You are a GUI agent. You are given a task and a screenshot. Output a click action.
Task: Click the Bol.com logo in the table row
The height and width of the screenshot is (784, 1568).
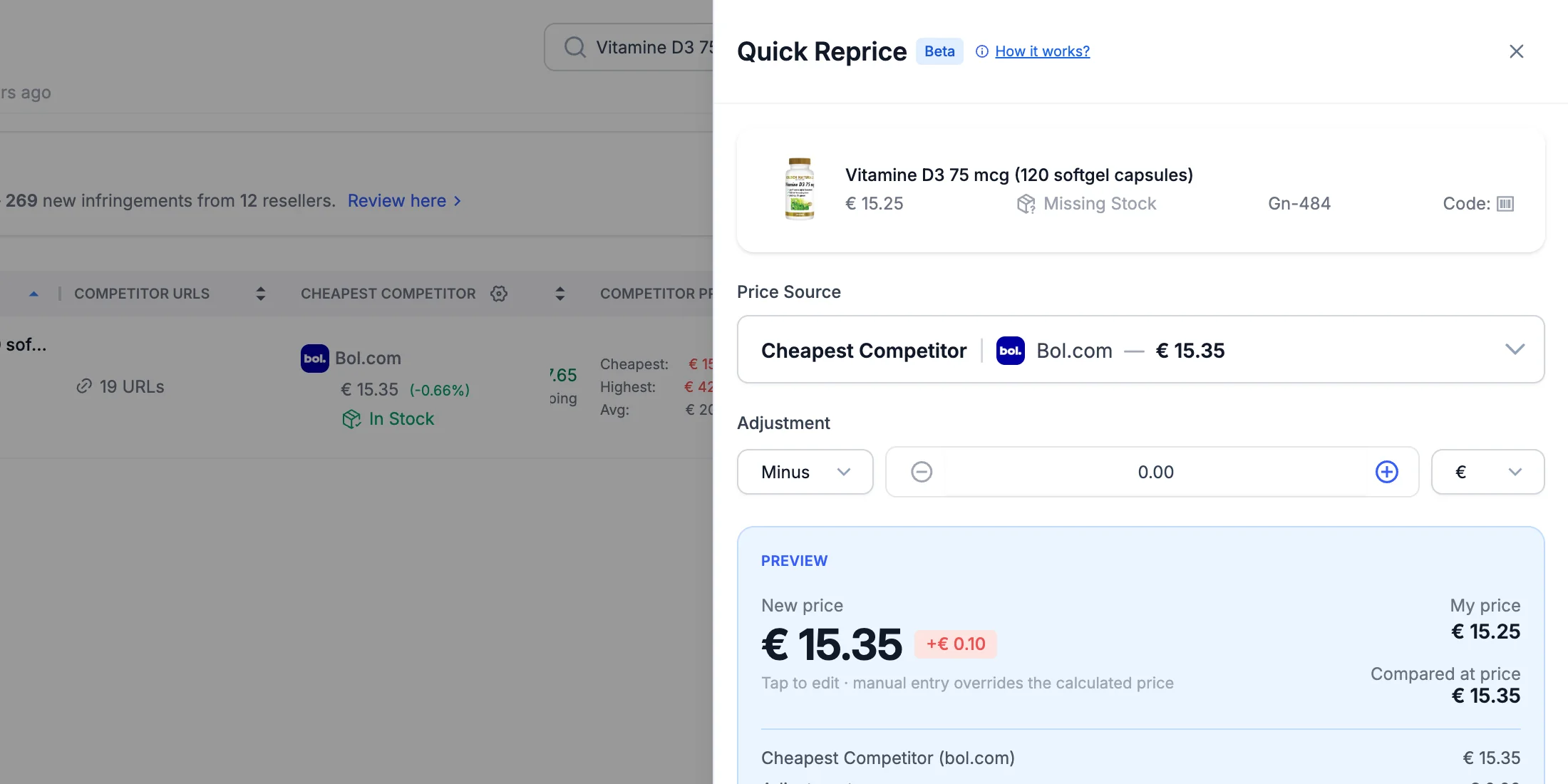click(x=314, y=359)
